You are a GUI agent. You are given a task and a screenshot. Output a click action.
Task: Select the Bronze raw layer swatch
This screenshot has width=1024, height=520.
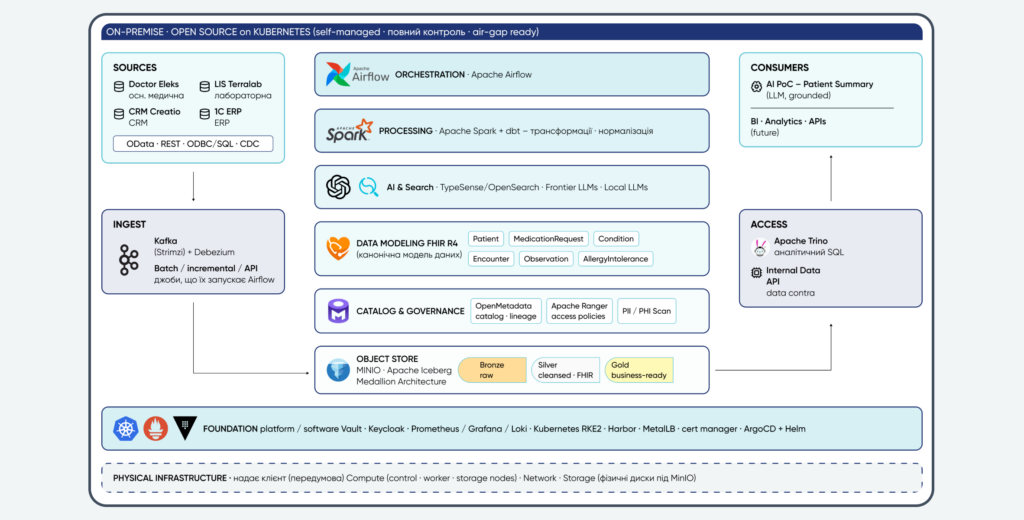492,370
